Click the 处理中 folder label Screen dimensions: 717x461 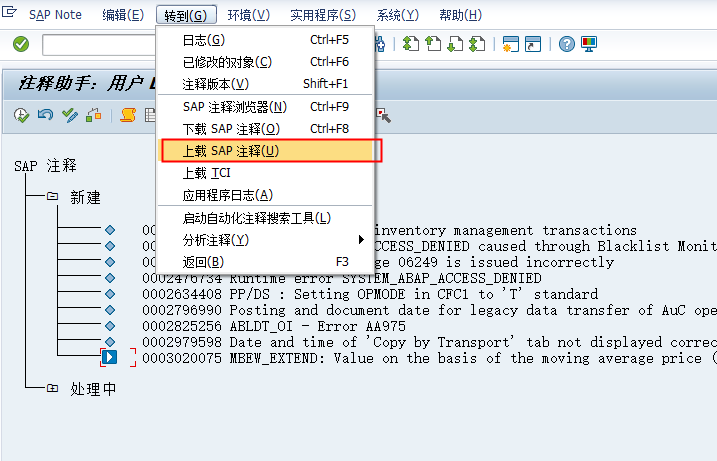tap(93, 389)
